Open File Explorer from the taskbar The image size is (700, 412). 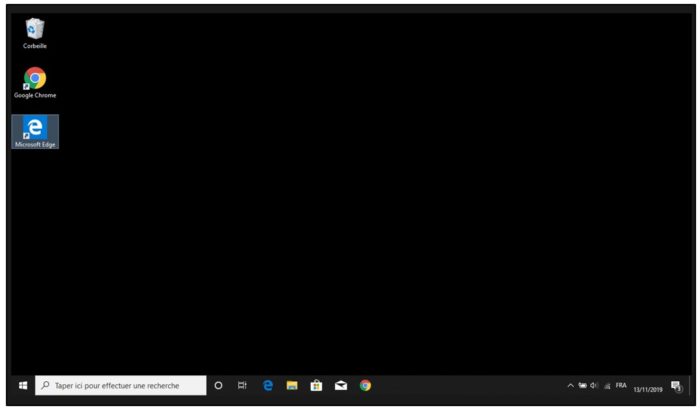(292, 385)
